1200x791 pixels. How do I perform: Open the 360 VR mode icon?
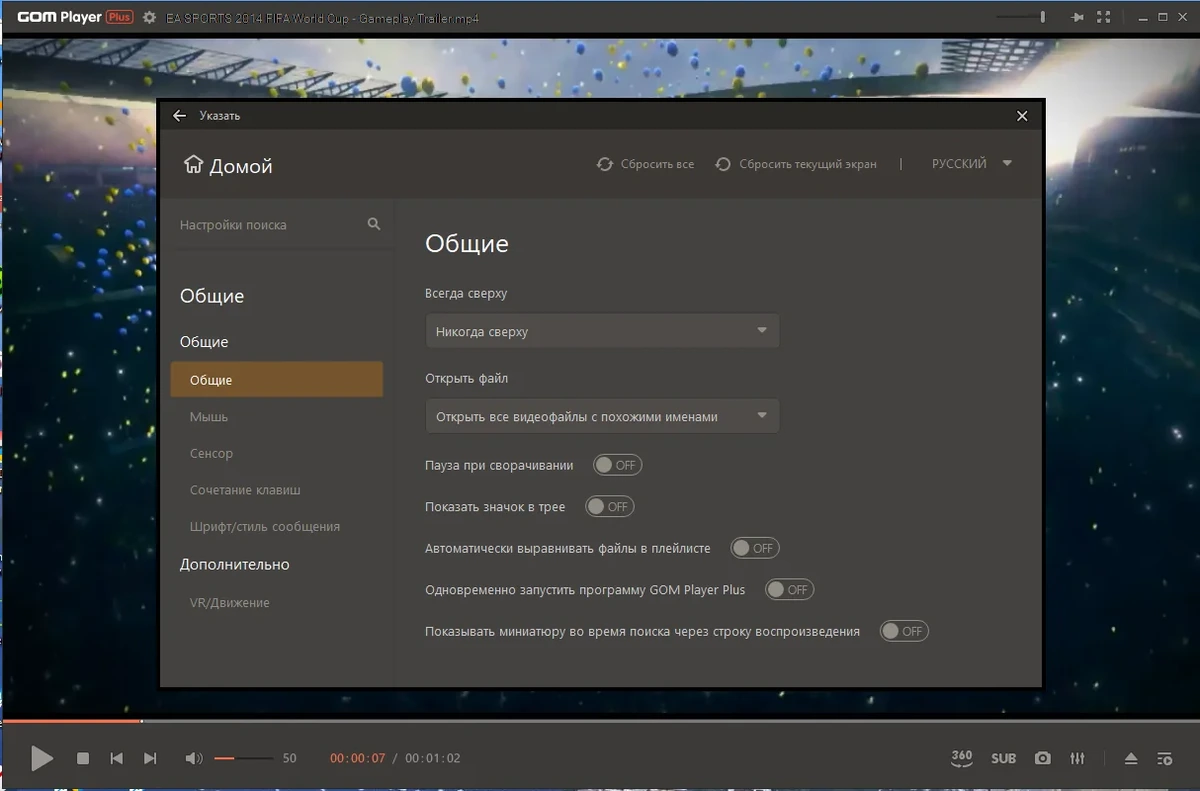point(961,758)
